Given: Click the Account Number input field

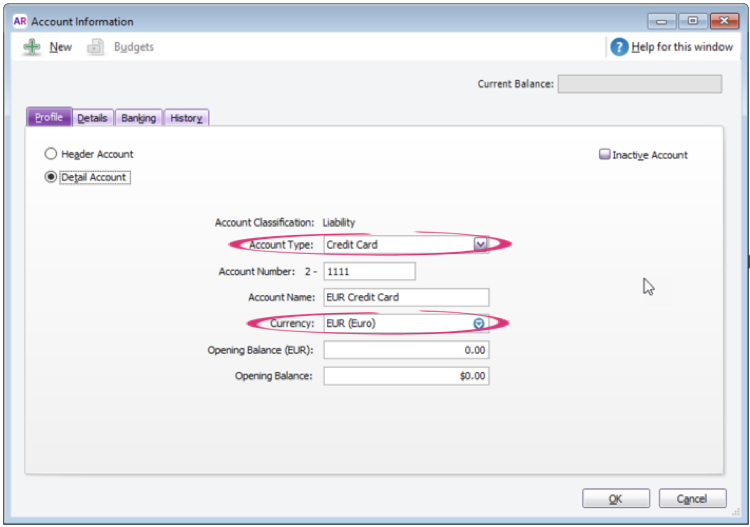Looking at the screenshot, I should tap(368, 271).
